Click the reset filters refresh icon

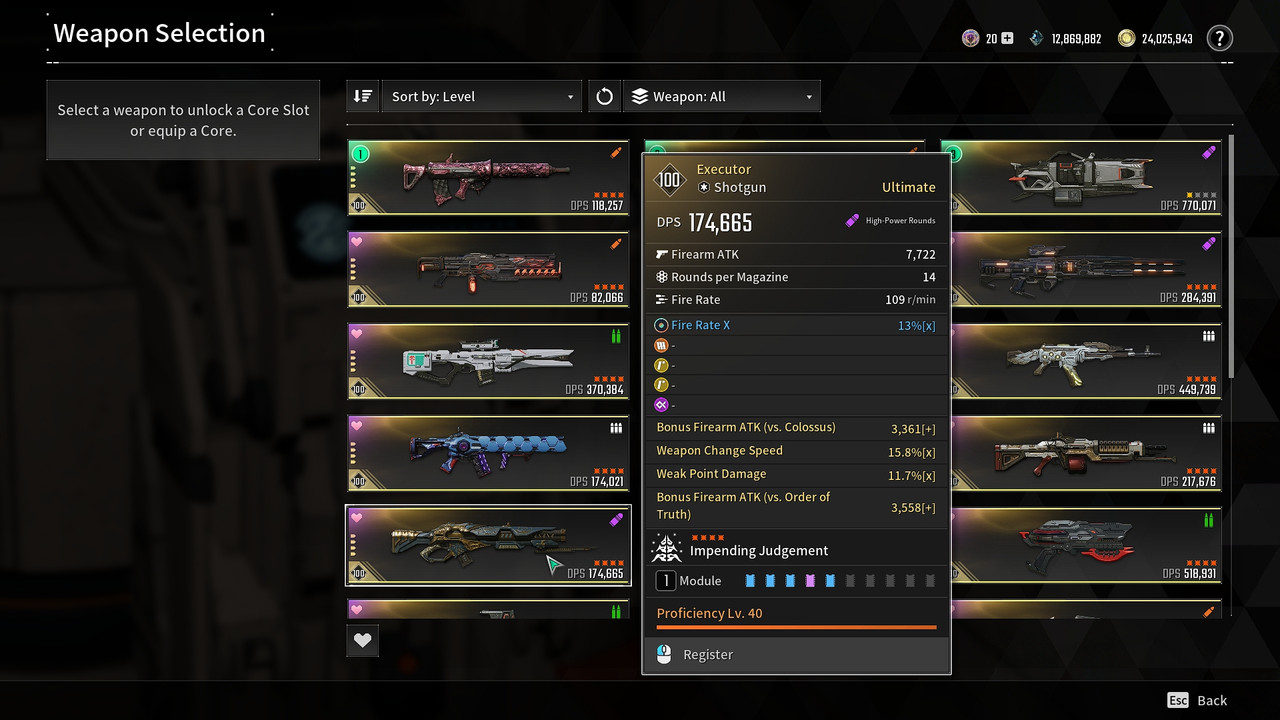pos(604,97)
